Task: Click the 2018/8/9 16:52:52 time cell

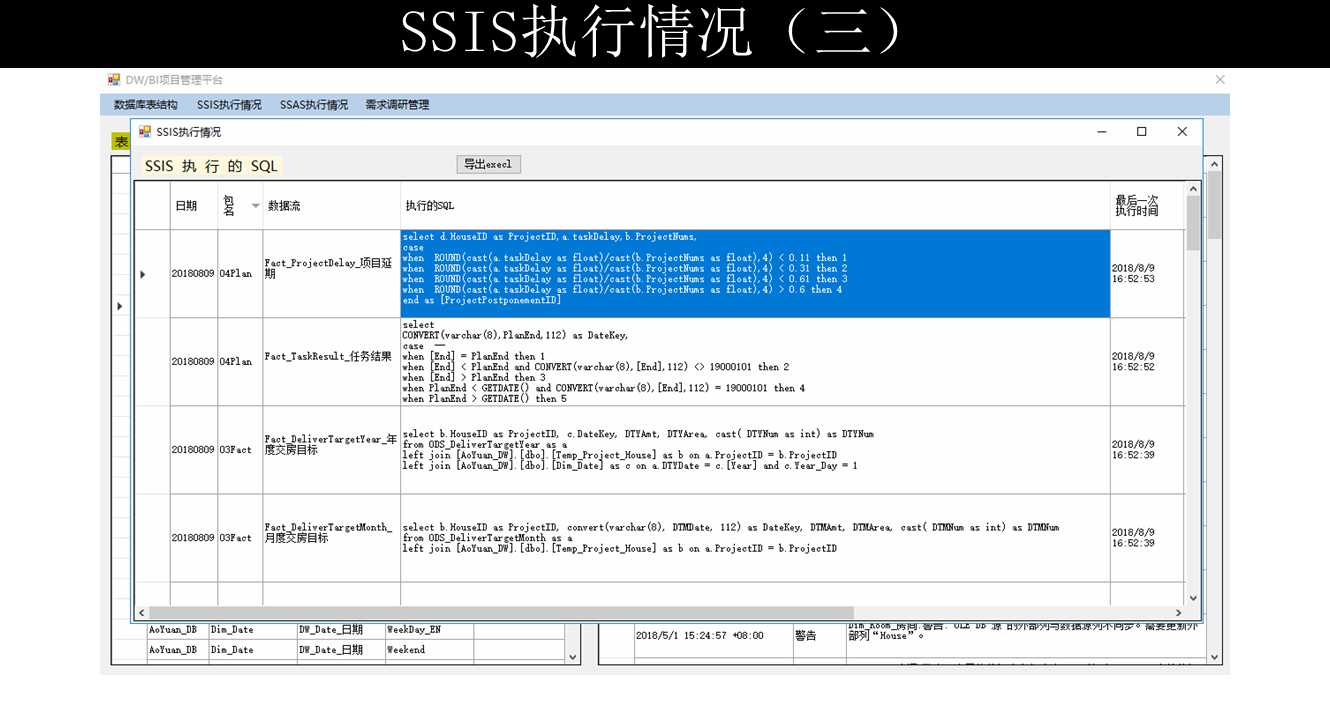Action: [1147, 362]
